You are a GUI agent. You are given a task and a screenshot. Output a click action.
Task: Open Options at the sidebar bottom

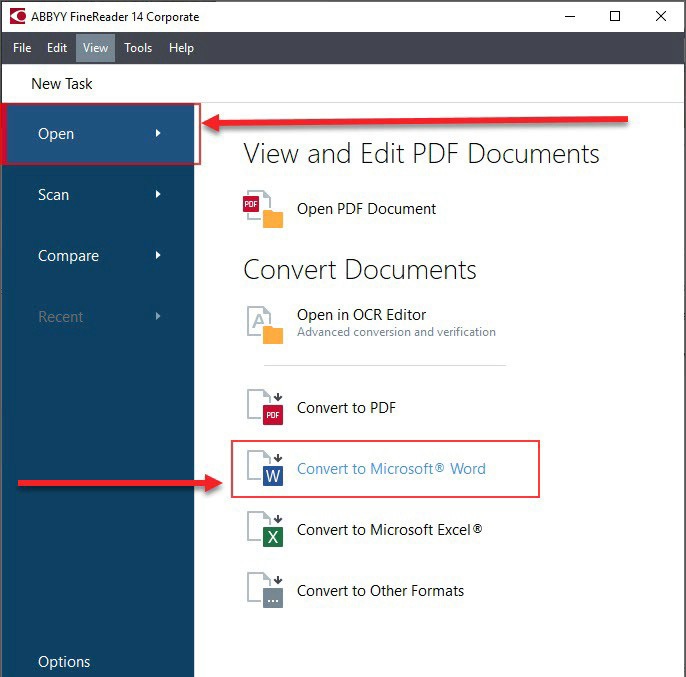click(x=64, y=661)
